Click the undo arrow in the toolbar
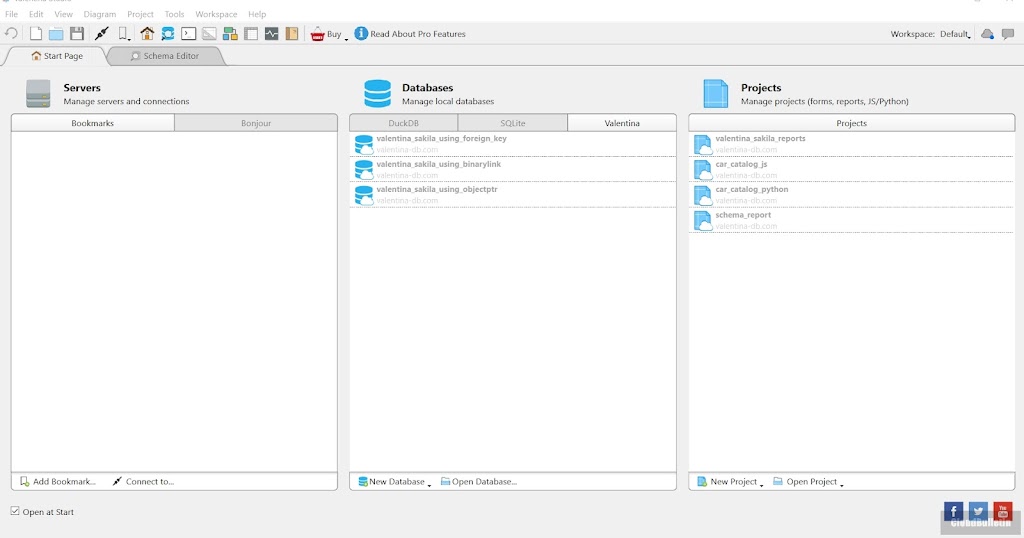Screen dimensions: 1024x538 [11, 33]
